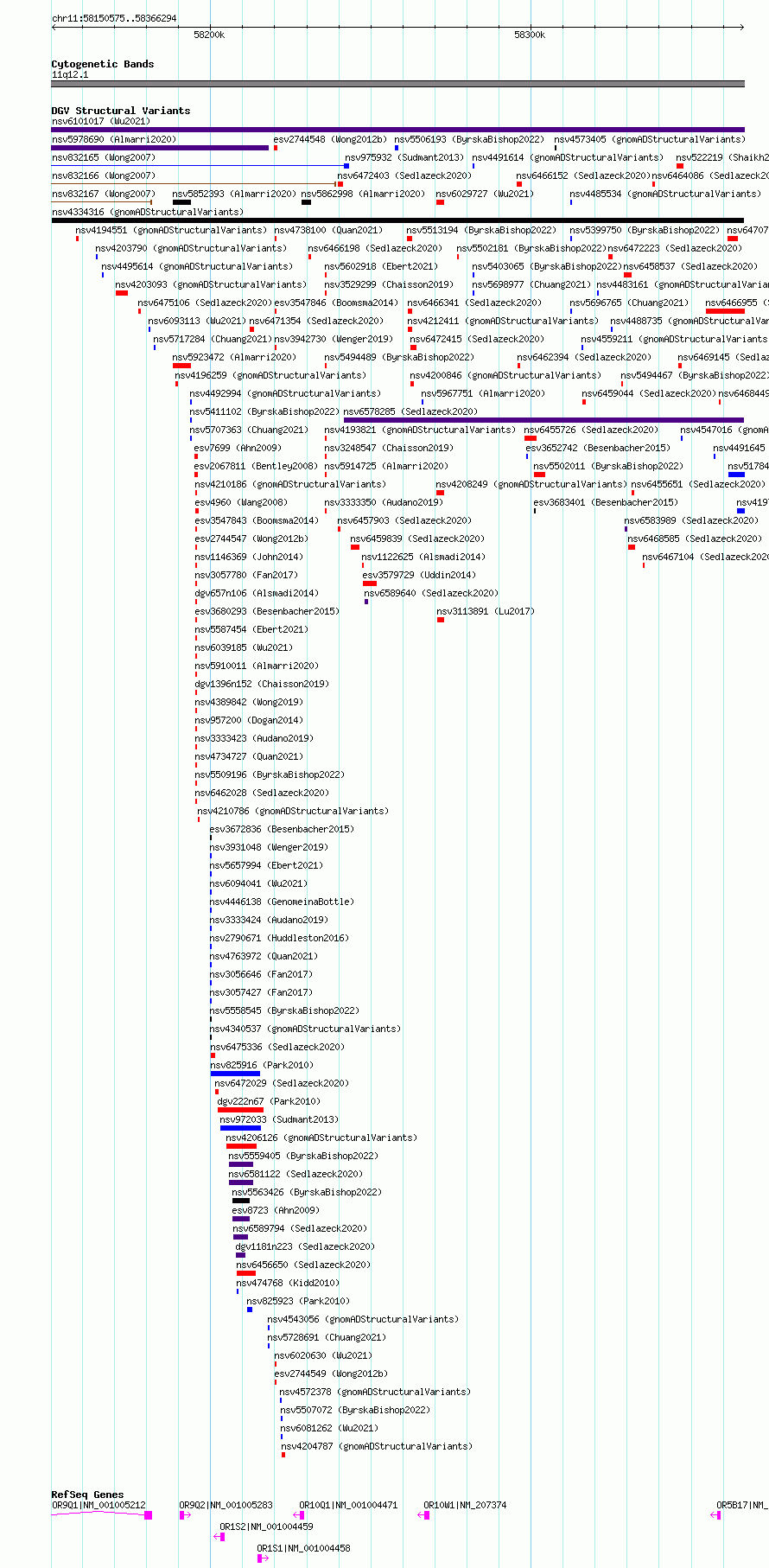Click the purple bar of nsv6578285
The image size is (769, 1568).
tap(543, 420)
